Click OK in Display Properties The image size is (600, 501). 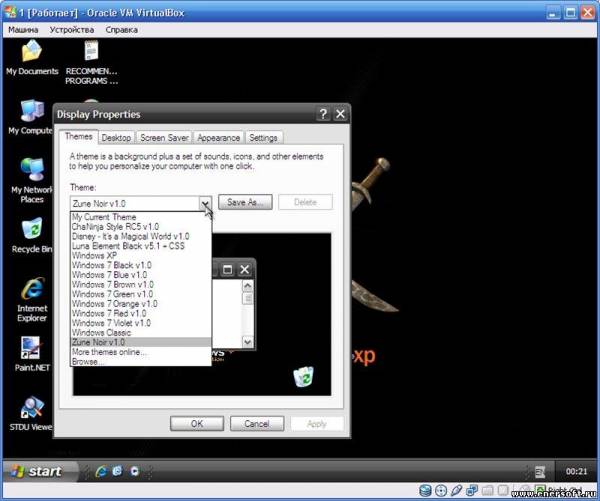click(x=197, y=424)
